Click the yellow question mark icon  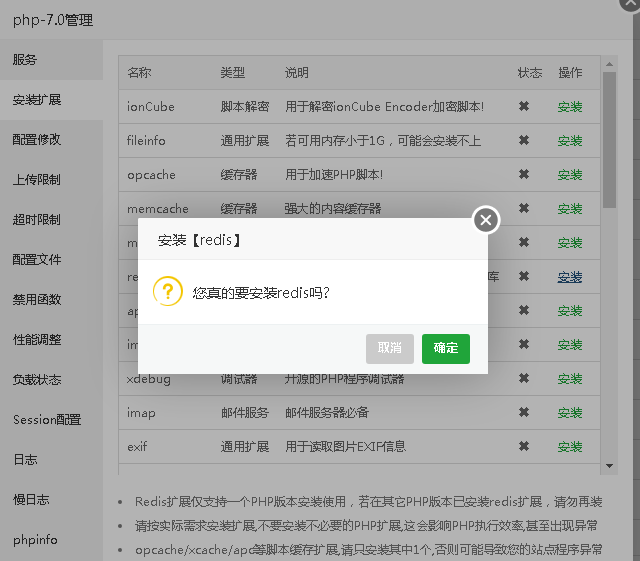167,292
